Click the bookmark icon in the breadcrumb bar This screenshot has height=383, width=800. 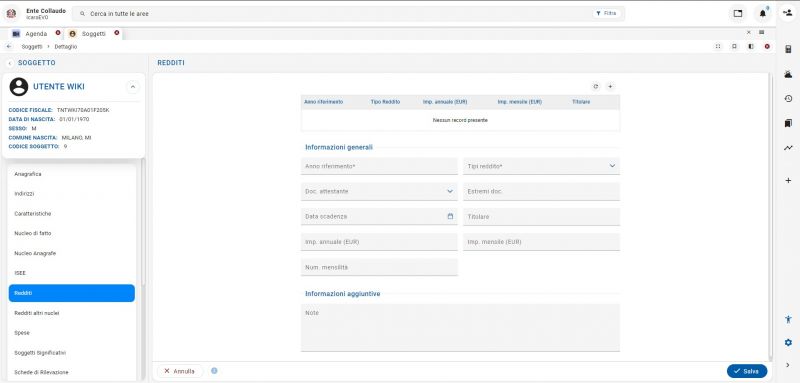pyautogui.click(x=735, y=46)
